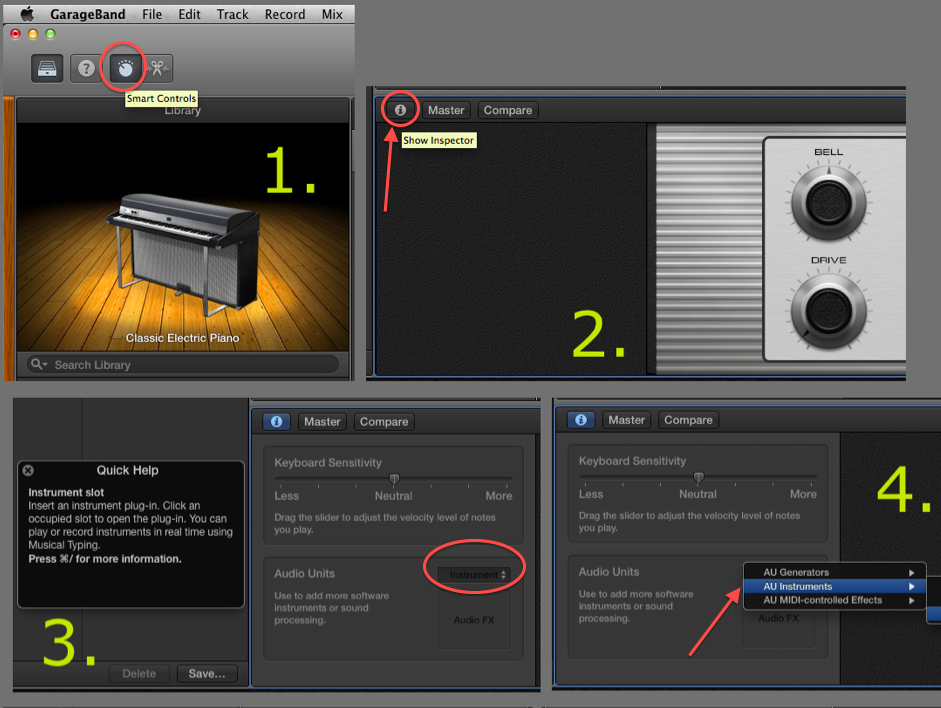Click 'Audio Units' heading left of Instrument dropdown
Image resolution: width=941 pixels, height=708 pixels.
pos(304,574)
